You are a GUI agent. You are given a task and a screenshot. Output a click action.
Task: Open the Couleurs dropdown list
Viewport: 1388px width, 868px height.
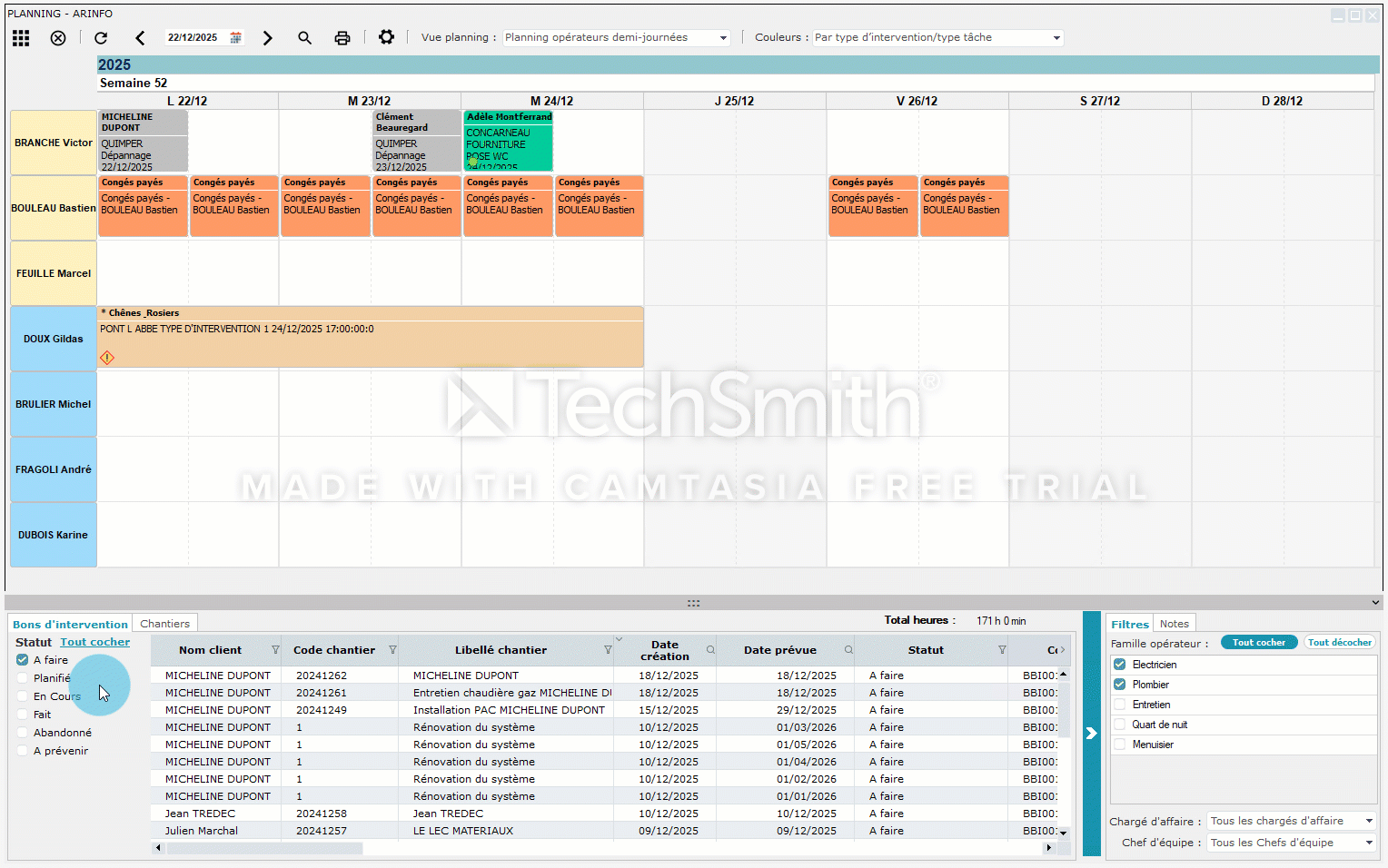(x=1056, y=38)
